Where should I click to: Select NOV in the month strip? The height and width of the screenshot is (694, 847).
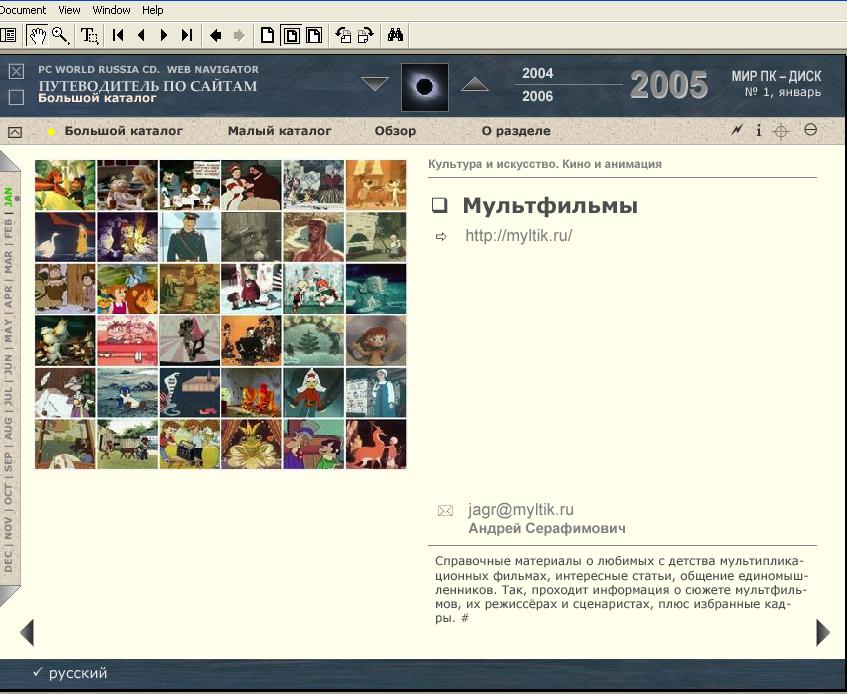coord(8,528)
